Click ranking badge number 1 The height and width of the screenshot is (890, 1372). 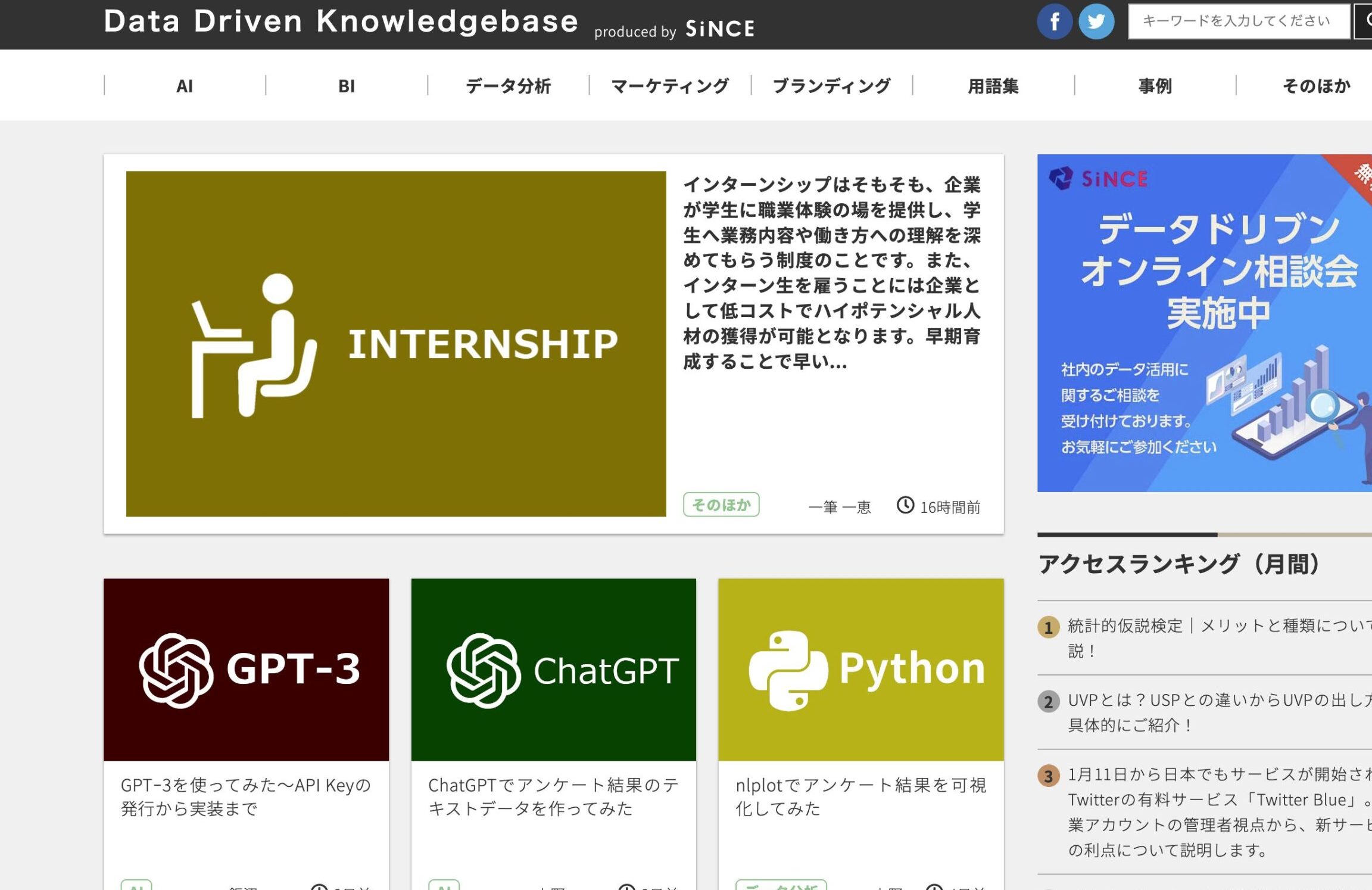point(1049,627)
